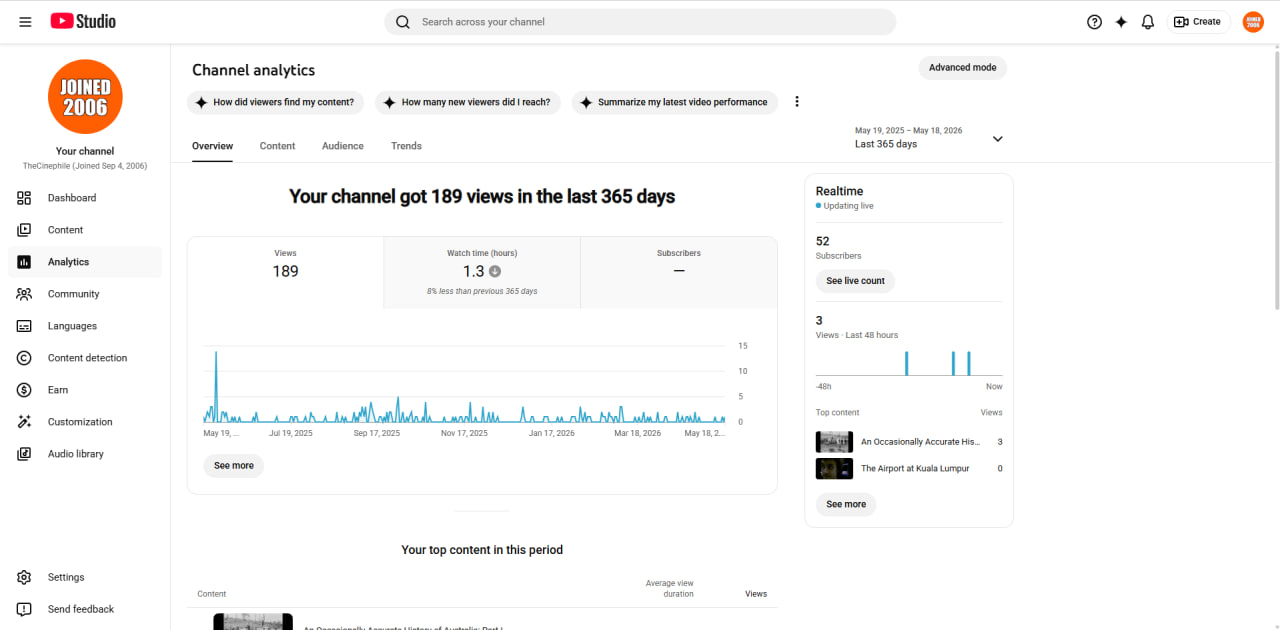Open "The Airport at Kuala Lumpur" thumbnail

(x=834, y=468)
